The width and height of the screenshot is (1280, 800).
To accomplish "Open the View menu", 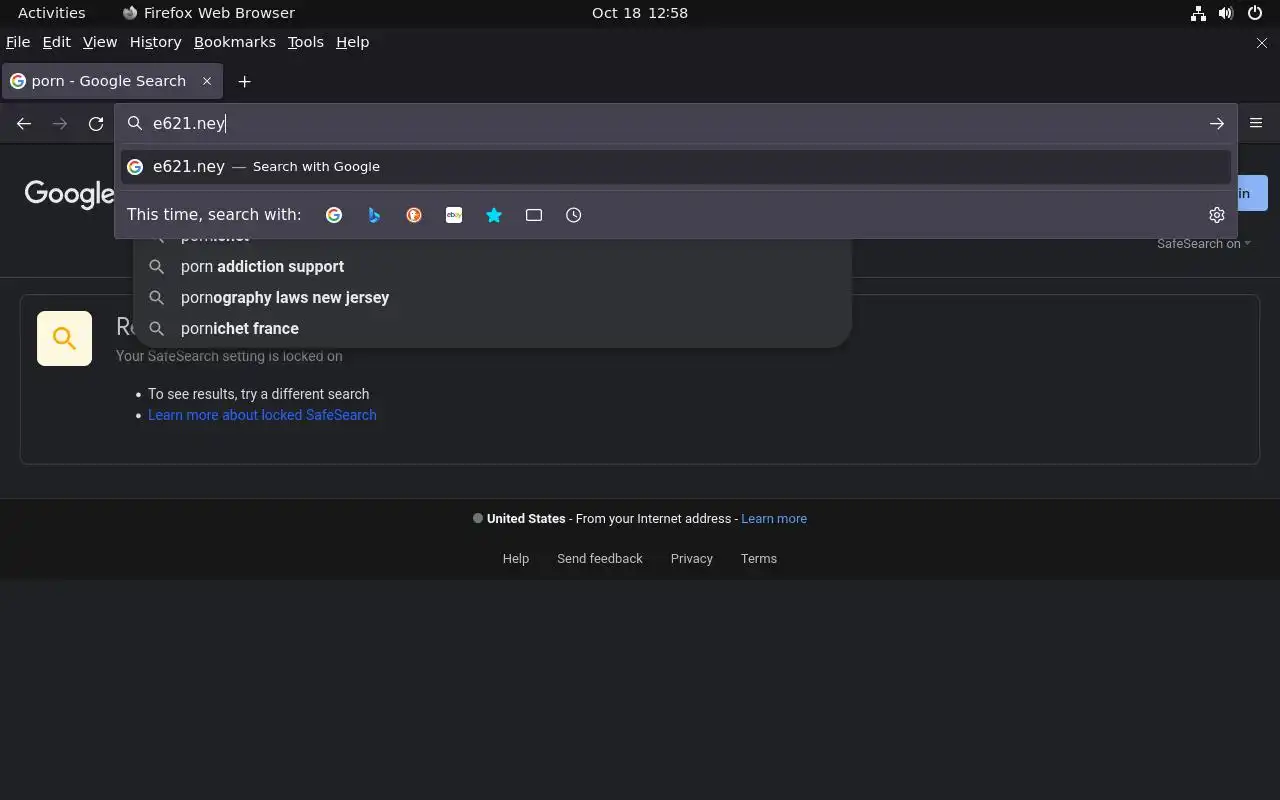I will pyautogui.click(x=100, y=42).
